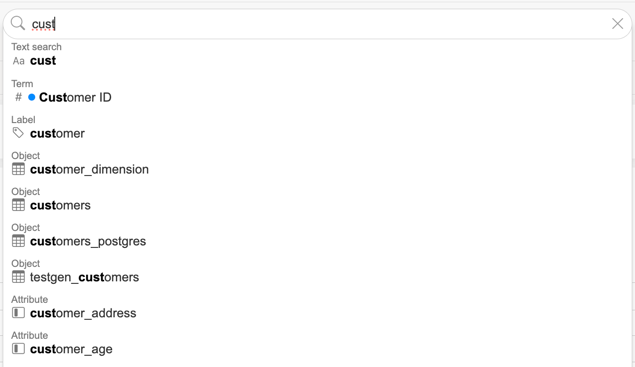The width and height of the screenshot is (635, 367).
Task: Clear the search with the X icon
Action: [617, 24]
